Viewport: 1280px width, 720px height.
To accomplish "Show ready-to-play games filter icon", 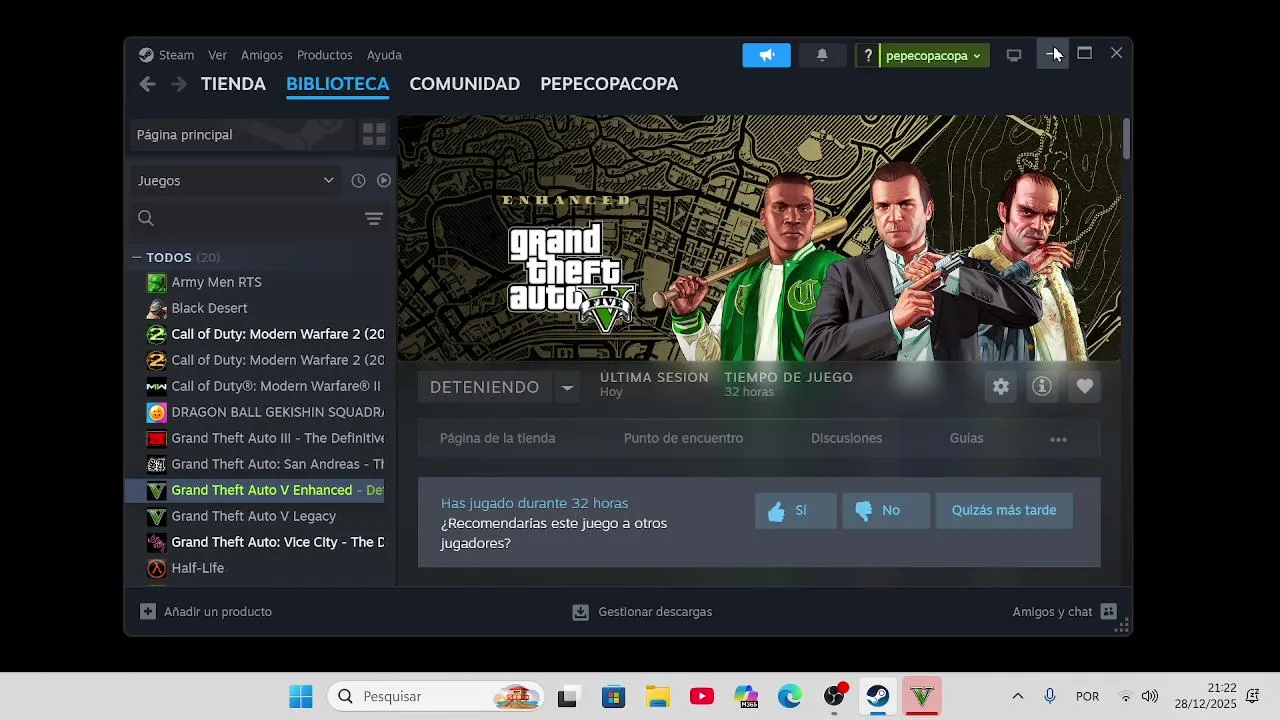I will tap(384, 181).
